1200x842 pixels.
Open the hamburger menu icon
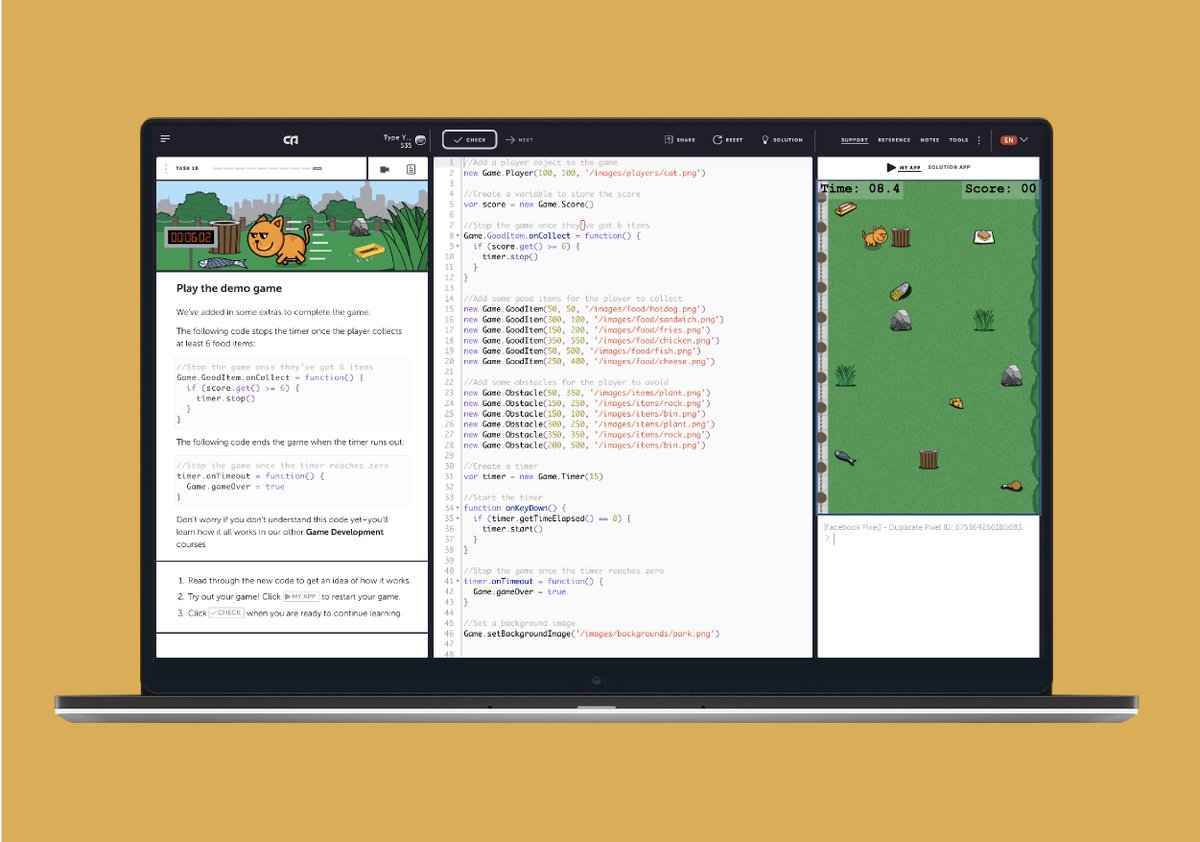(x=165, y=139)
